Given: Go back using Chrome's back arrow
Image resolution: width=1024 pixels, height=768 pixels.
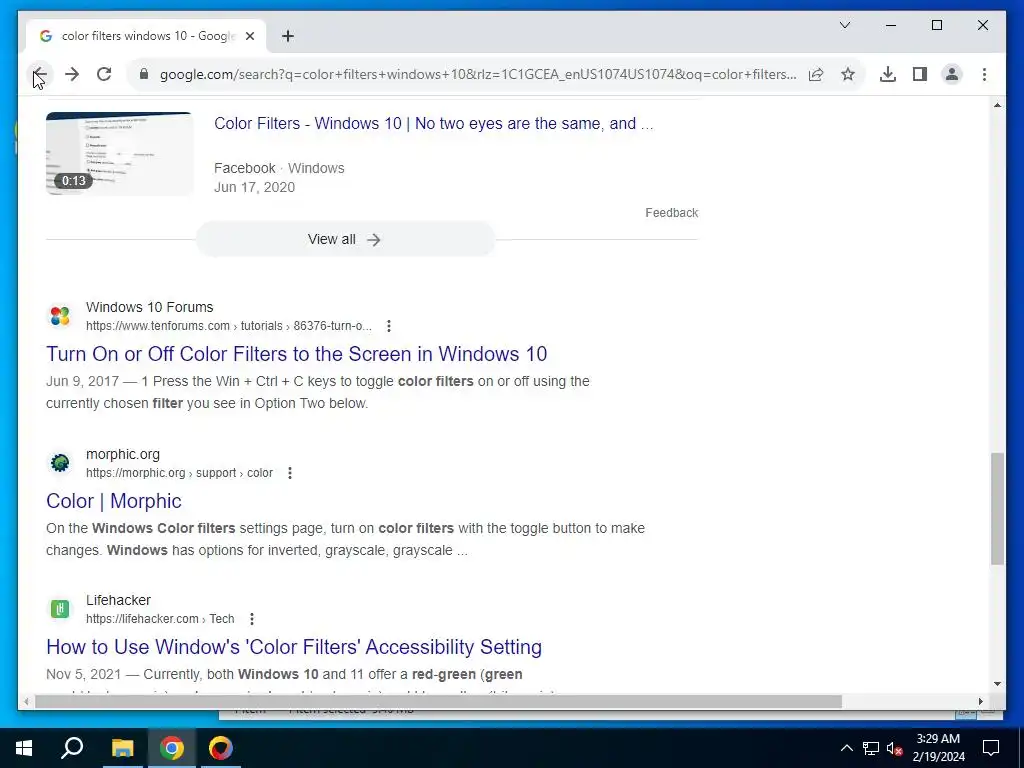Looking at the screenshot, I should pyautogui.click(x=40, y=74).
